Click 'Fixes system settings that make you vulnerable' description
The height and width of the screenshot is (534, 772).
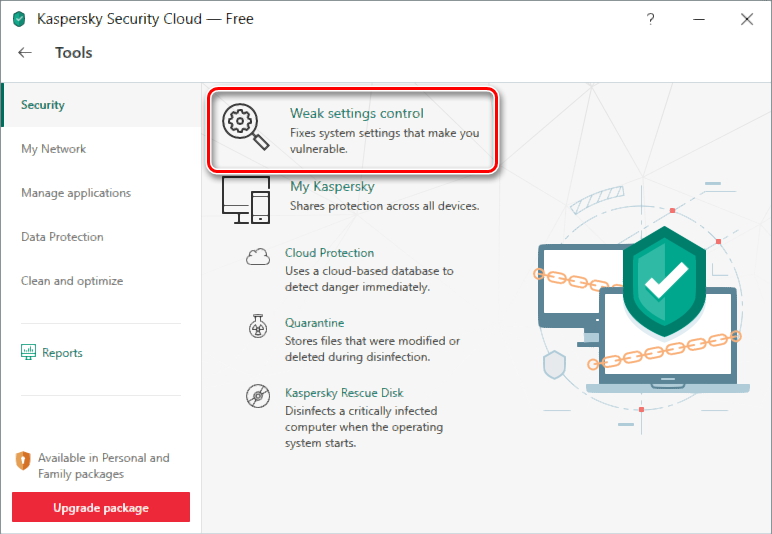pyautogui.click(x=385, y=141)
